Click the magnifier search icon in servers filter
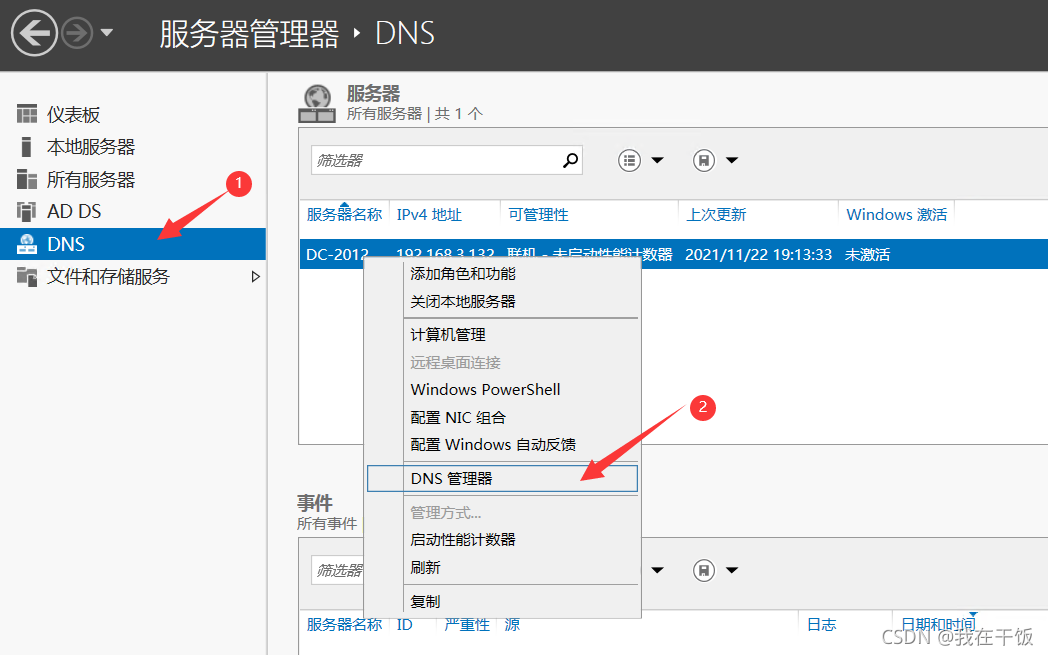Image resolution: width=1048 pixels, height=655 pixels. point(571,160)
